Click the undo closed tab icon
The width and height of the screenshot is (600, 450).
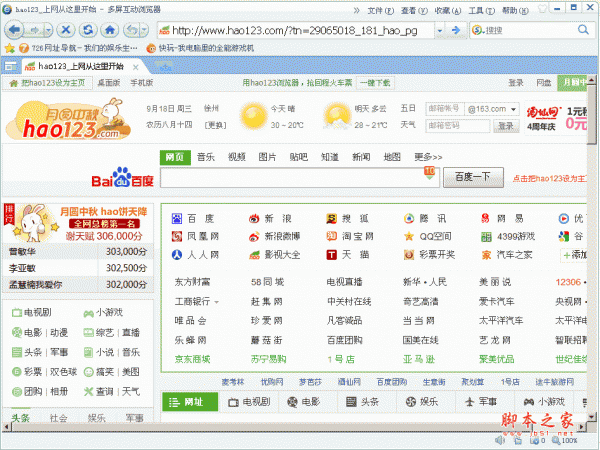(131, 30)
